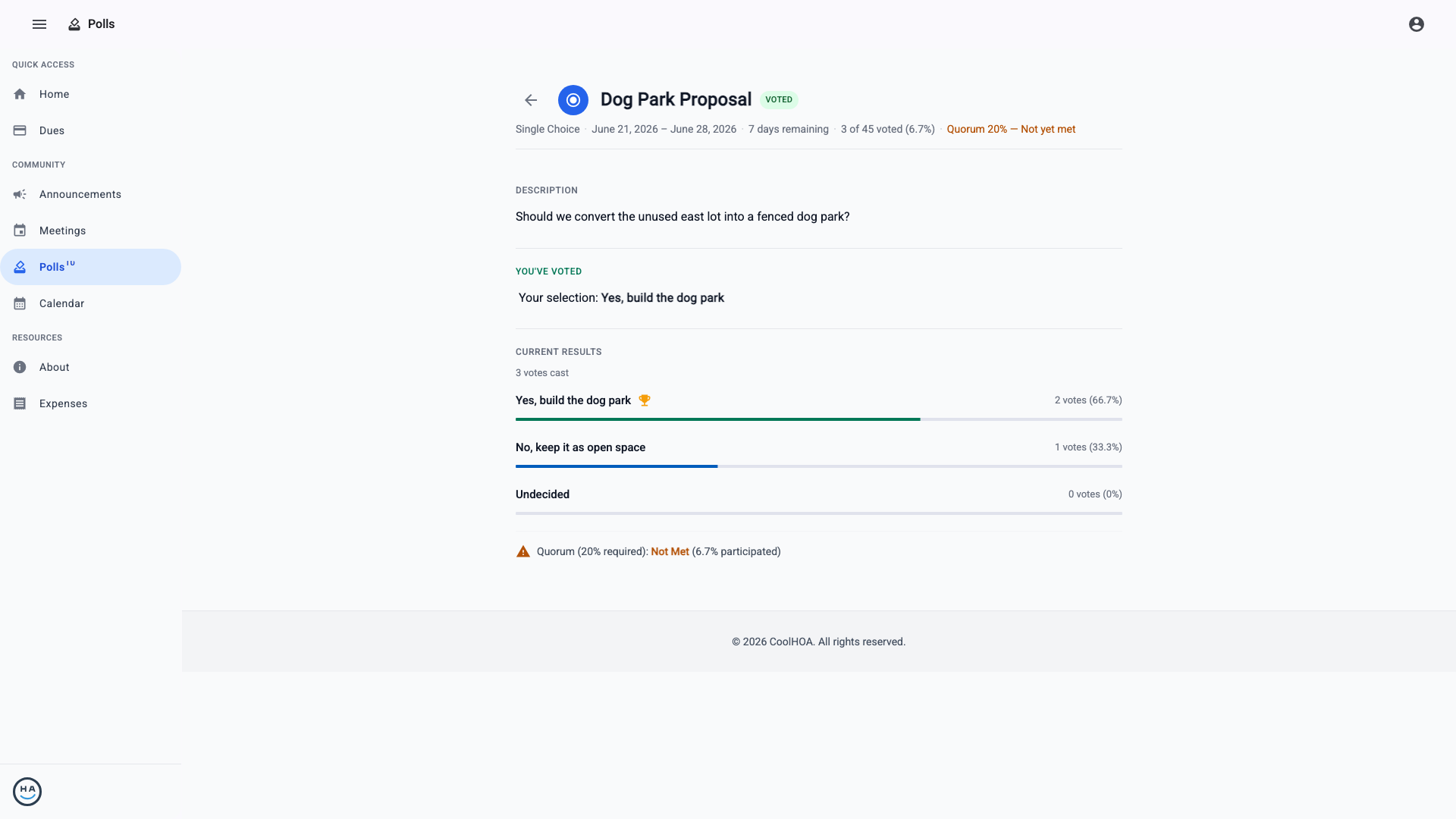
Task: Click the CoolHOA copyright footer text
Action: click(818, 642)
